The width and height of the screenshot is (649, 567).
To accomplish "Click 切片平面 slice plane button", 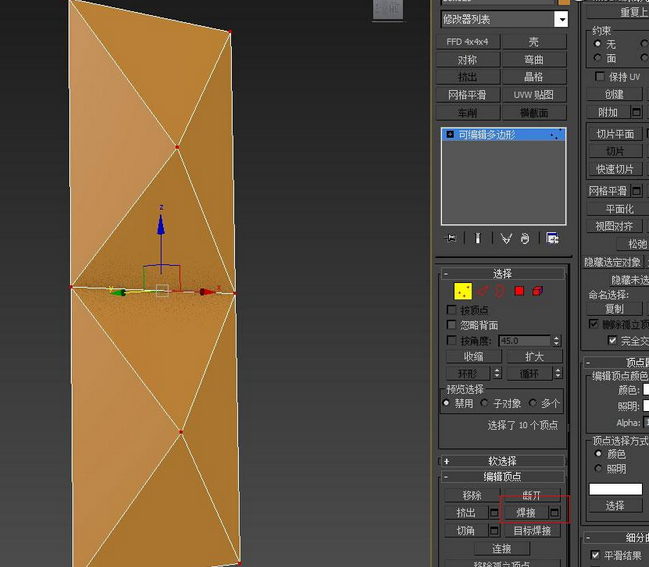I will pos(615,134).
